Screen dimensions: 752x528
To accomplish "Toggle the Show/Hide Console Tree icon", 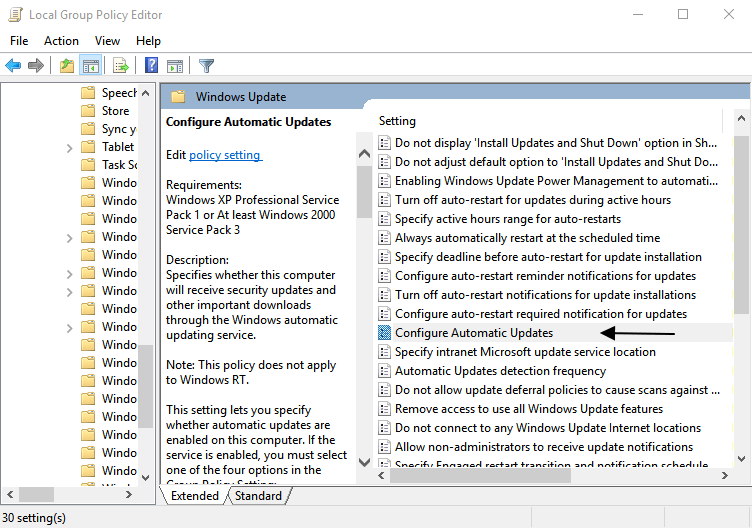I will [x=91, y=66].
